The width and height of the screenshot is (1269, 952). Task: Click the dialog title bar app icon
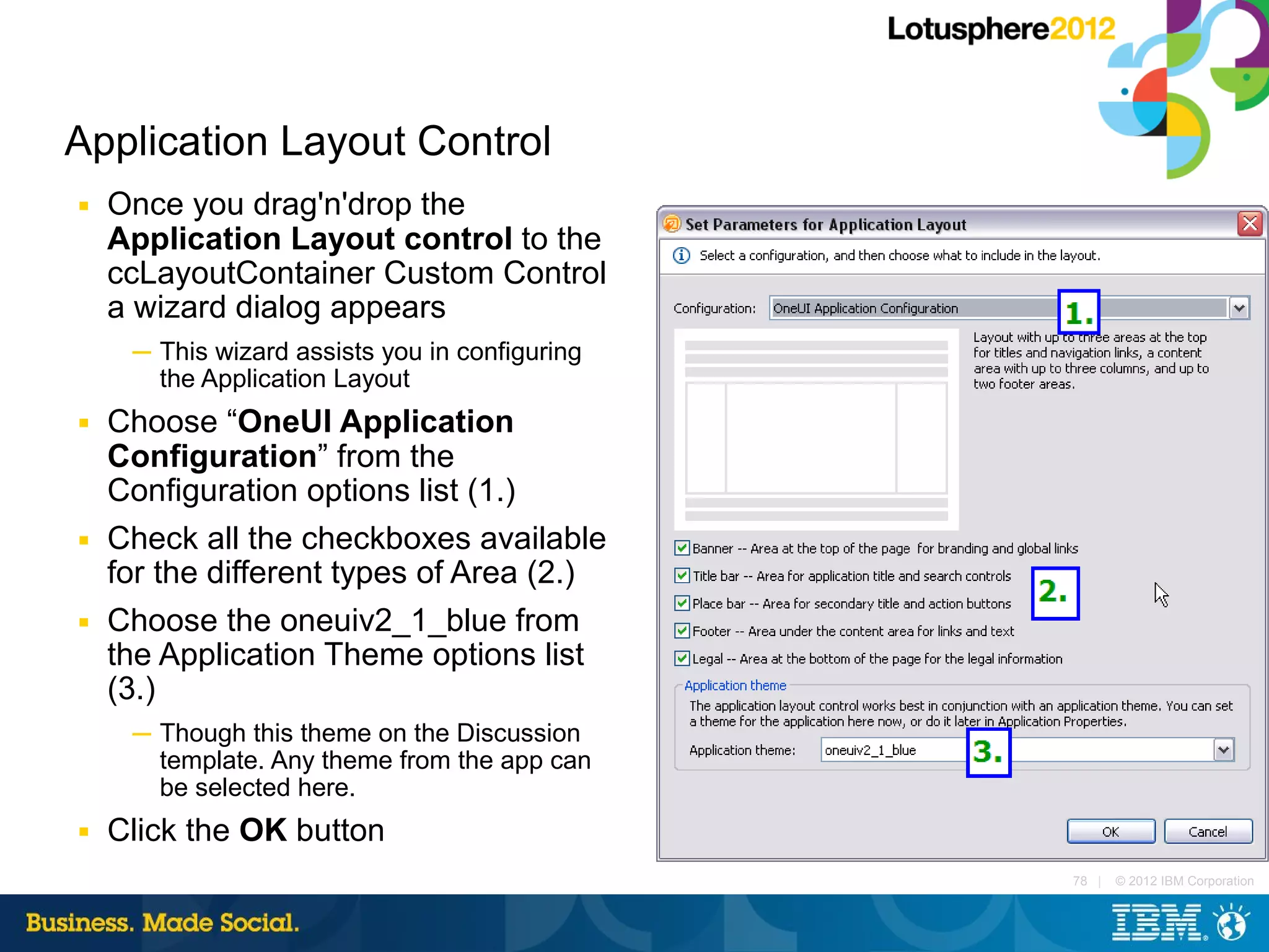click(x=672, y=224)
